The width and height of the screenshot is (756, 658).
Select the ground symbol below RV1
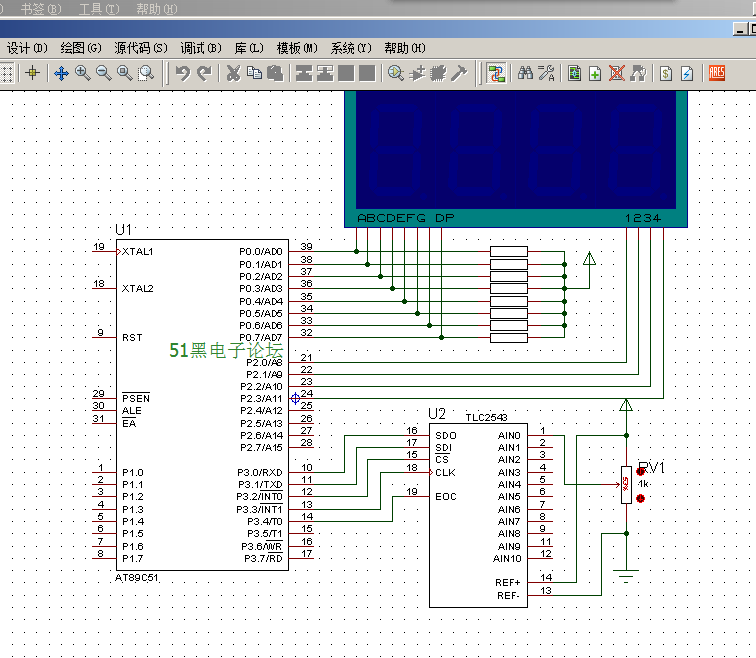(x=626, y=576)
